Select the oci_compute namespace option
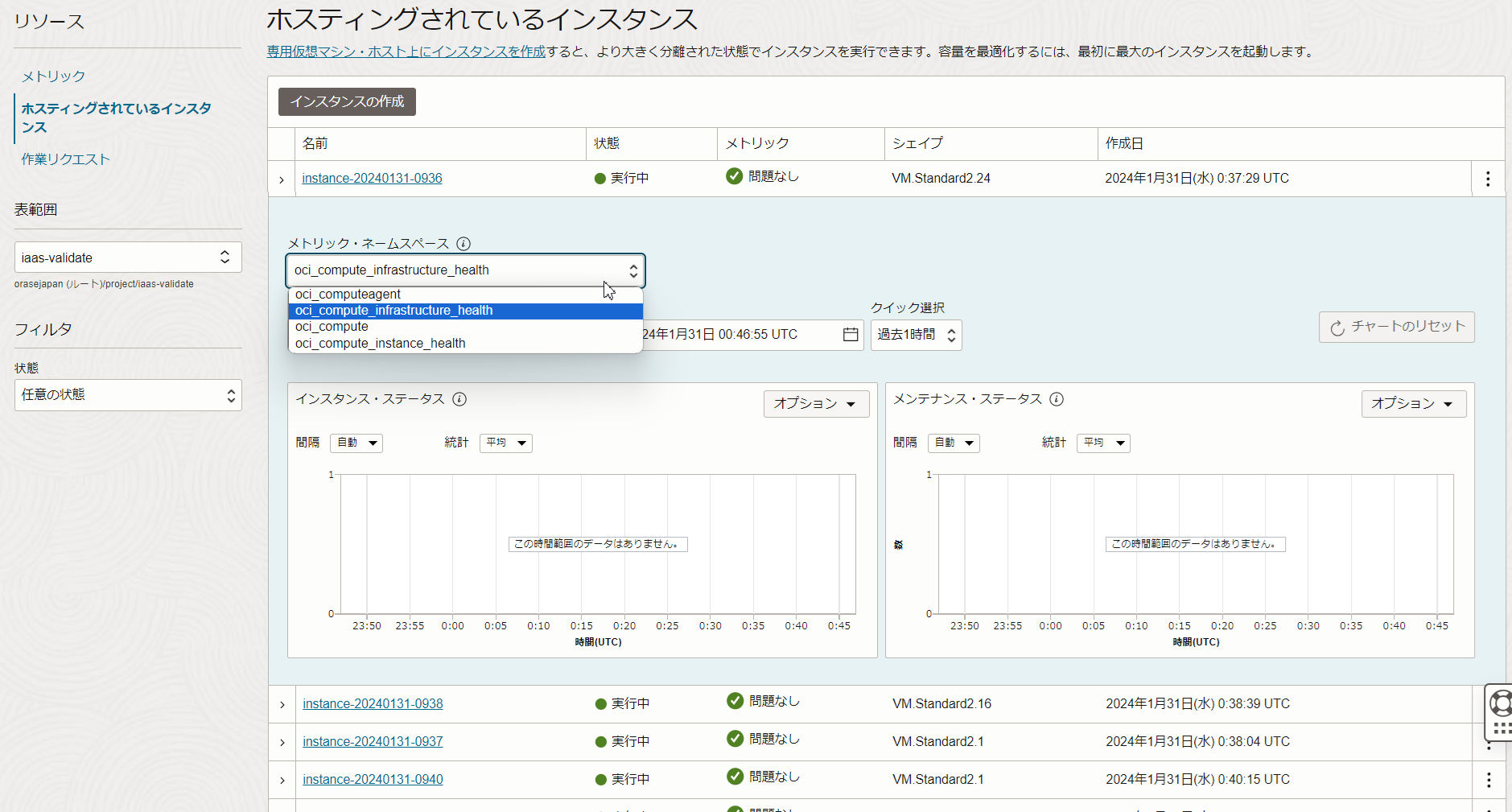Image resolution: width=1512 pixels, height=812 pixels. (x=332, y=327)
